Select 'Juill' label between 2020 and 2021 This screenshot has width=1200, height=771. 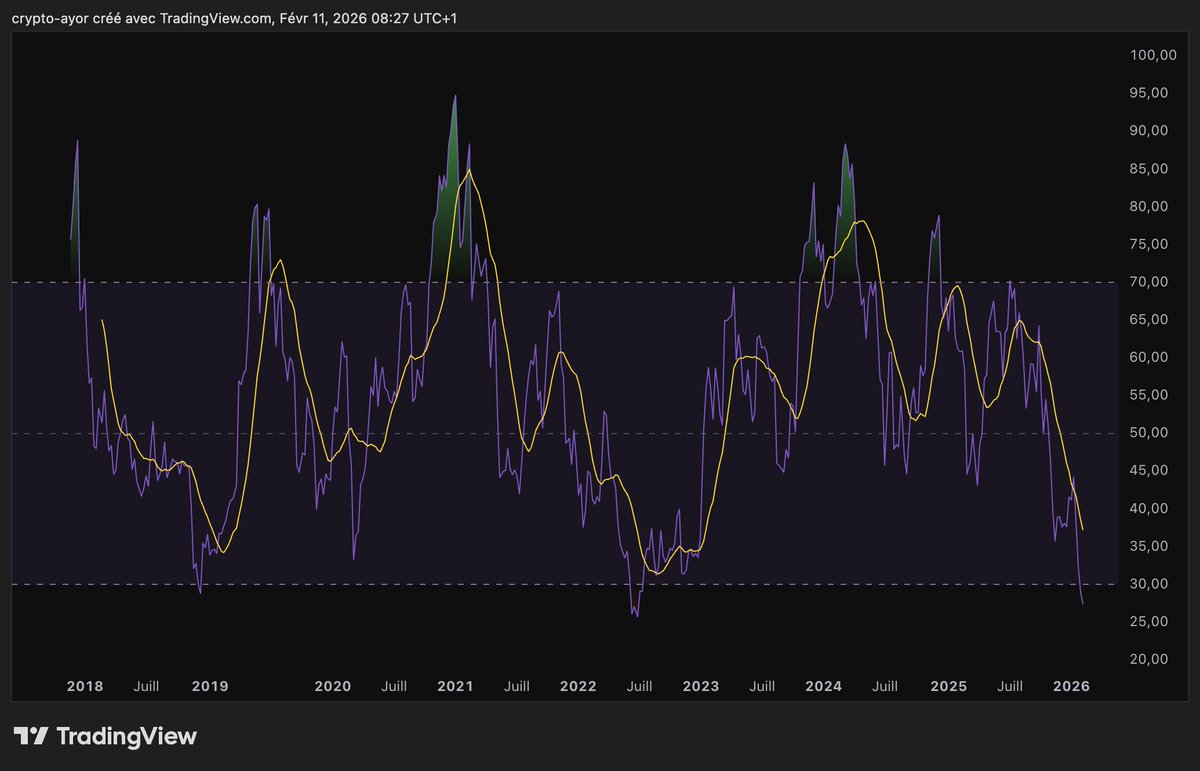[394, 687]
